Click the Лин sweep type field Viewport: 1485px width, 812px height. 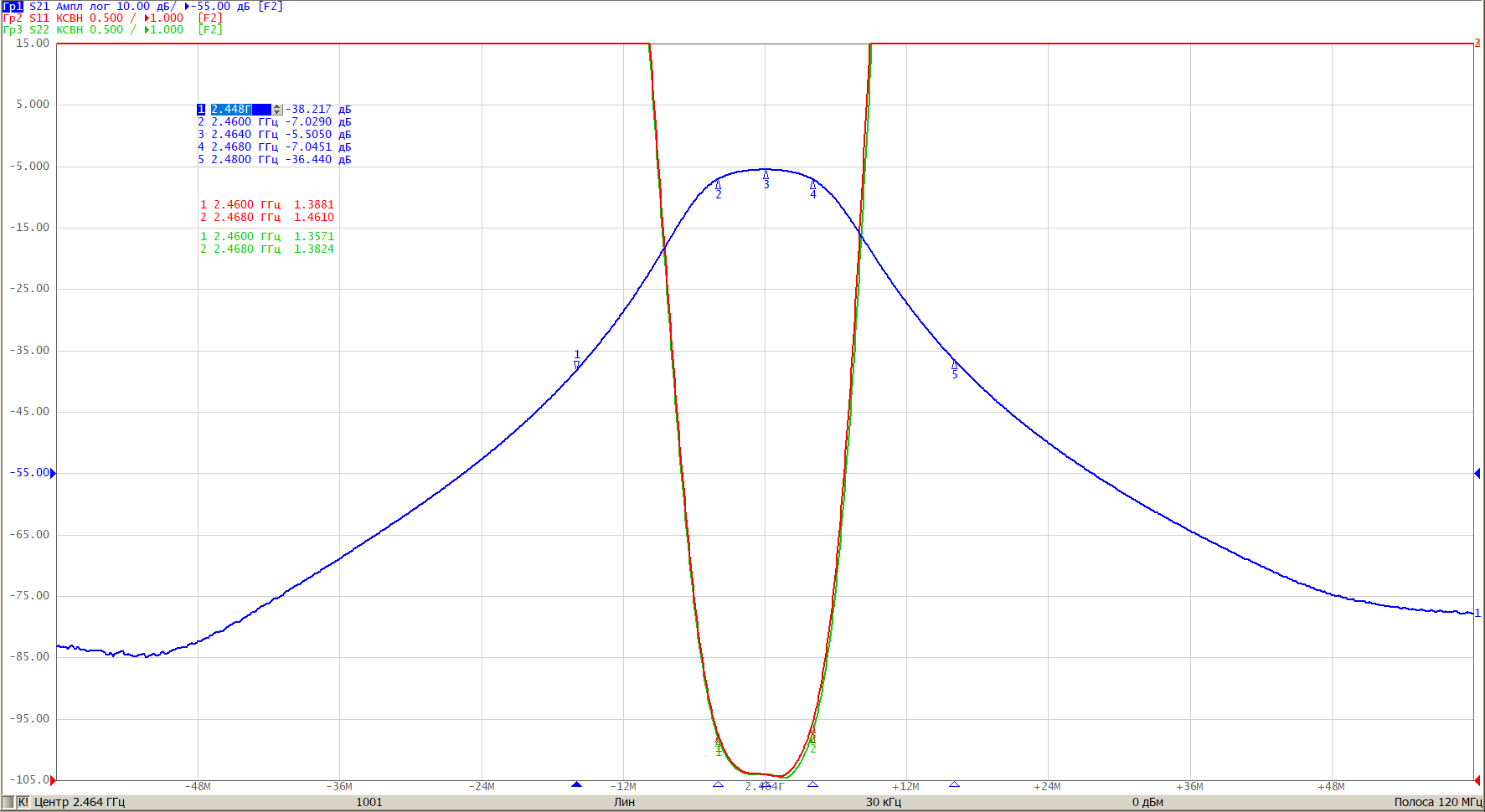click(x=624, y=802)
